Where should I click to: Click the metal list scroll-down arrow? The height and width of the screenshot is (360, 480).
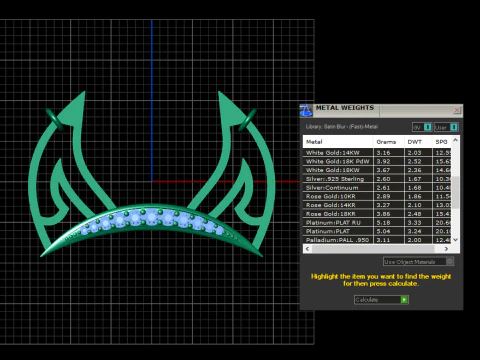point(456,240)
